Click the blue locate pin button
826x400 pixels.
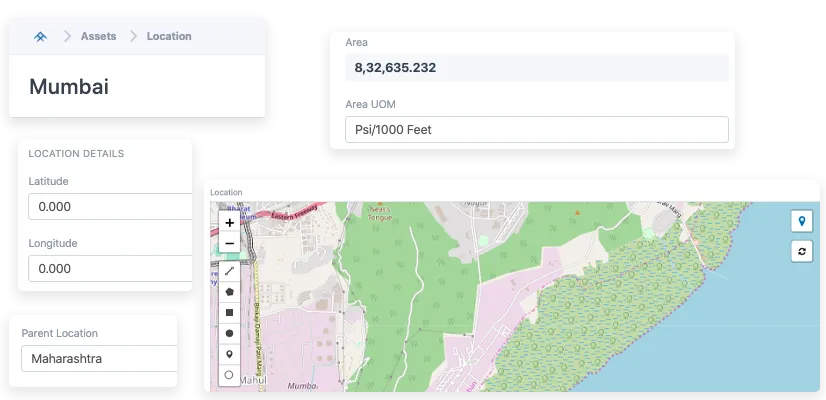click(801, 221)
